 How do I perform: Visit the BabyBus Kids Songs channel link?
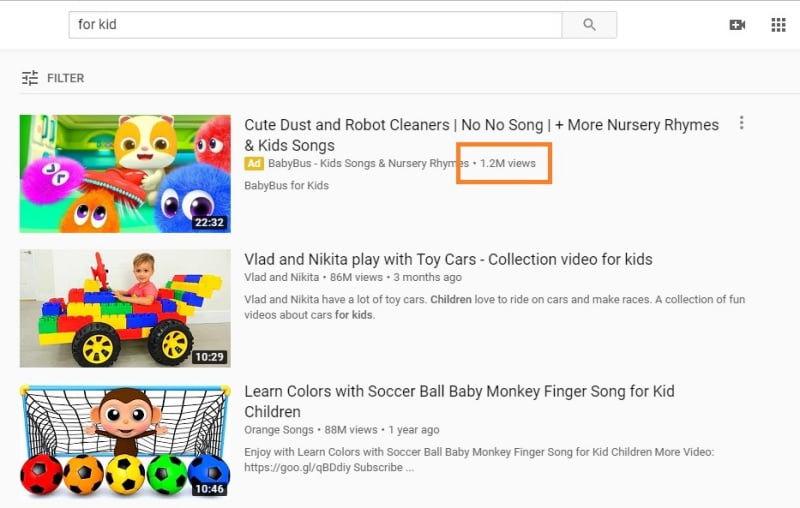click(368, 163)
